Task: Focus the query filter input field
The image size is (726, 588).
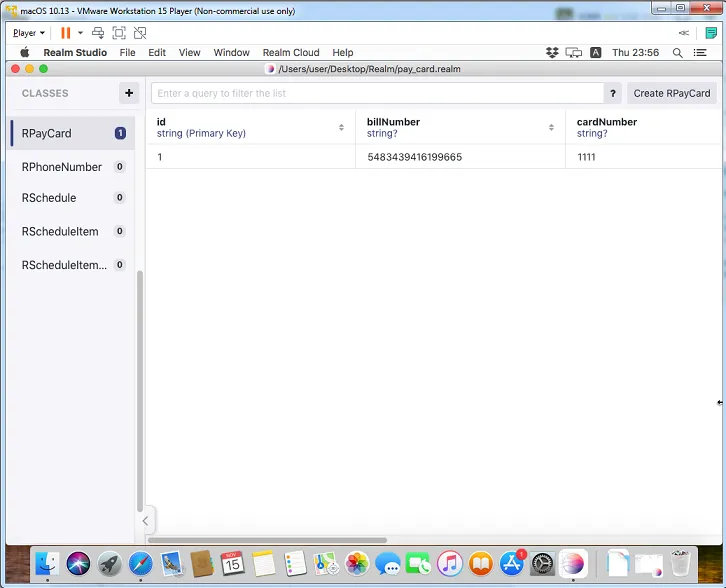Action: point(377,94)
